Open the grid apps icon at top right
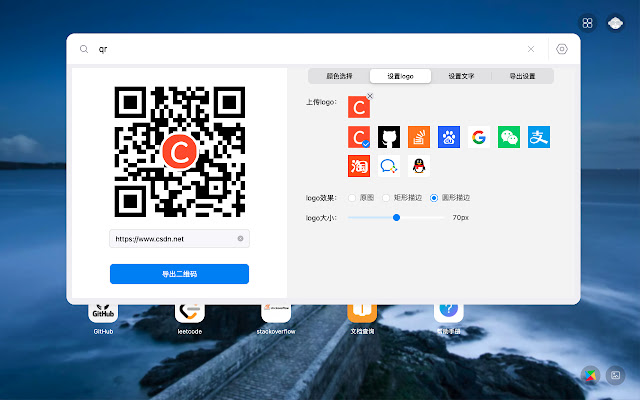 (587, 23)
